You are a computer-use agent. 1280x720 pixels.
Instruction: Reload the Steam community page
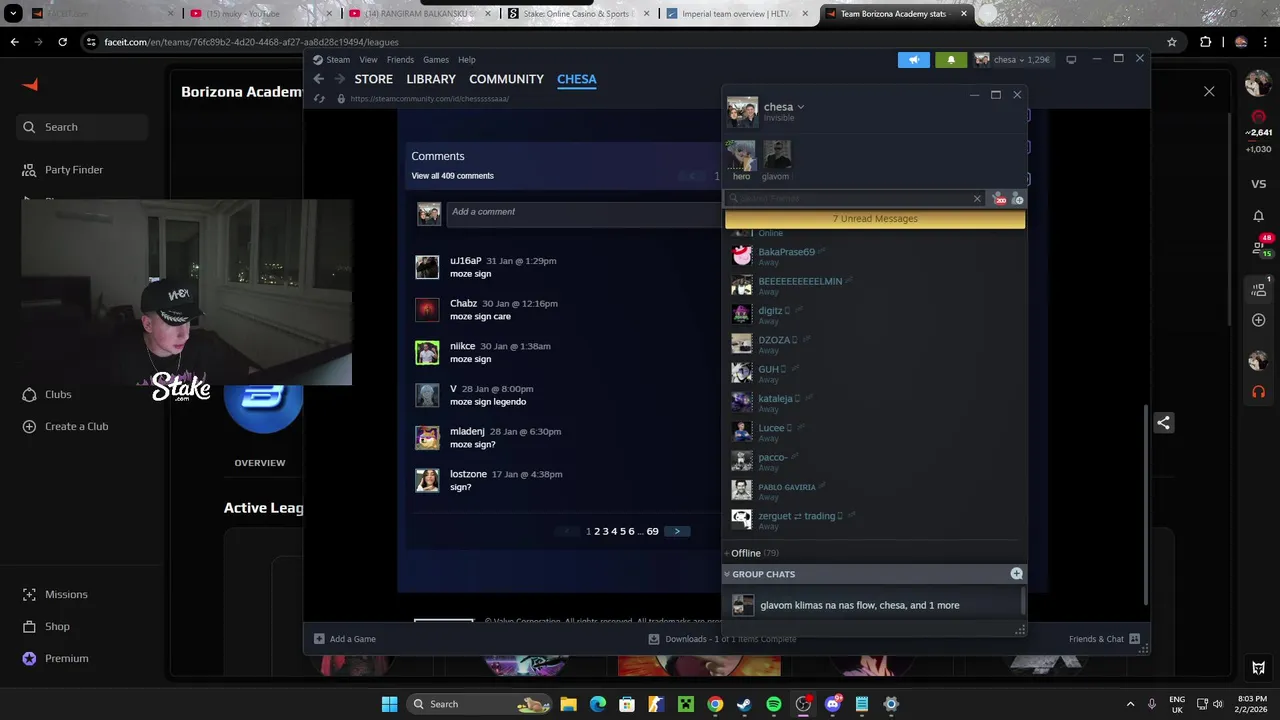(x=319, y=99)
